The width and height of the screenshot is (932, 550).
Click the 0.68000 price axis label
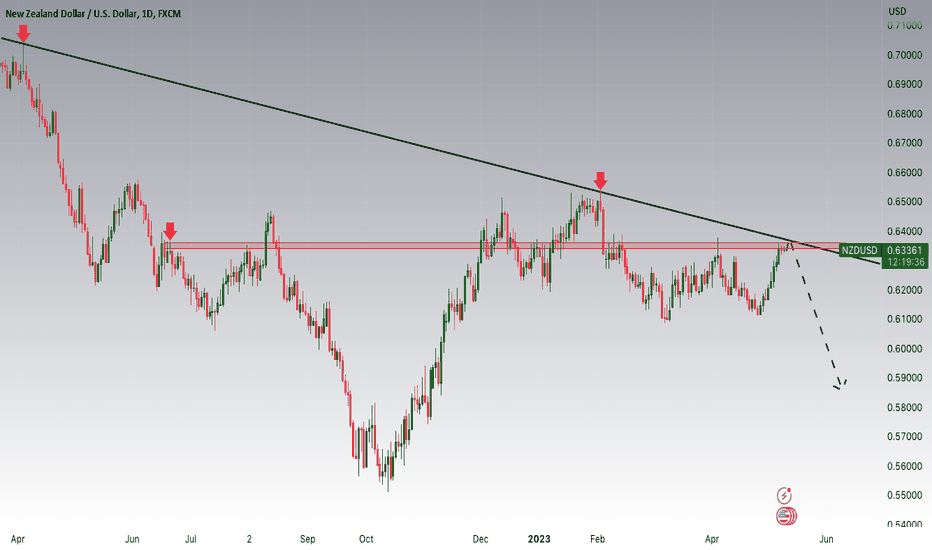click(x=905, y=114)
